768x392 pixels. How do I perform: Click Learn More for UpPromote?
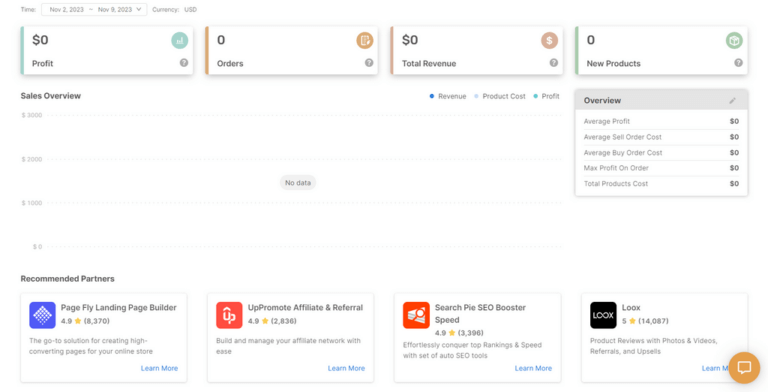pos(346,368)
